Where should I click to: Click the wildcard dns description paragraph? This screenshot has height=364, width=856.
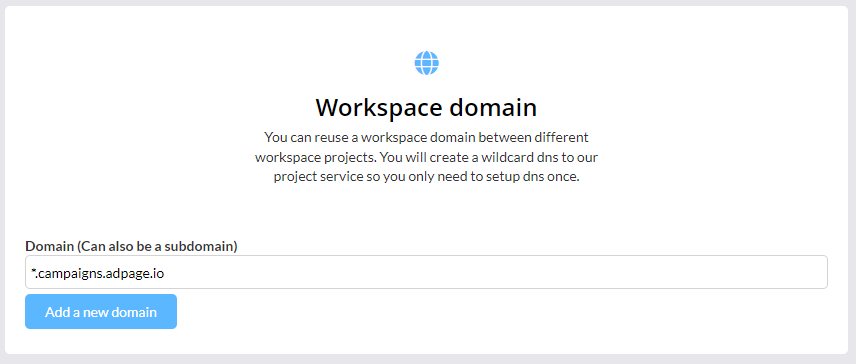click(x=426, y=157)
